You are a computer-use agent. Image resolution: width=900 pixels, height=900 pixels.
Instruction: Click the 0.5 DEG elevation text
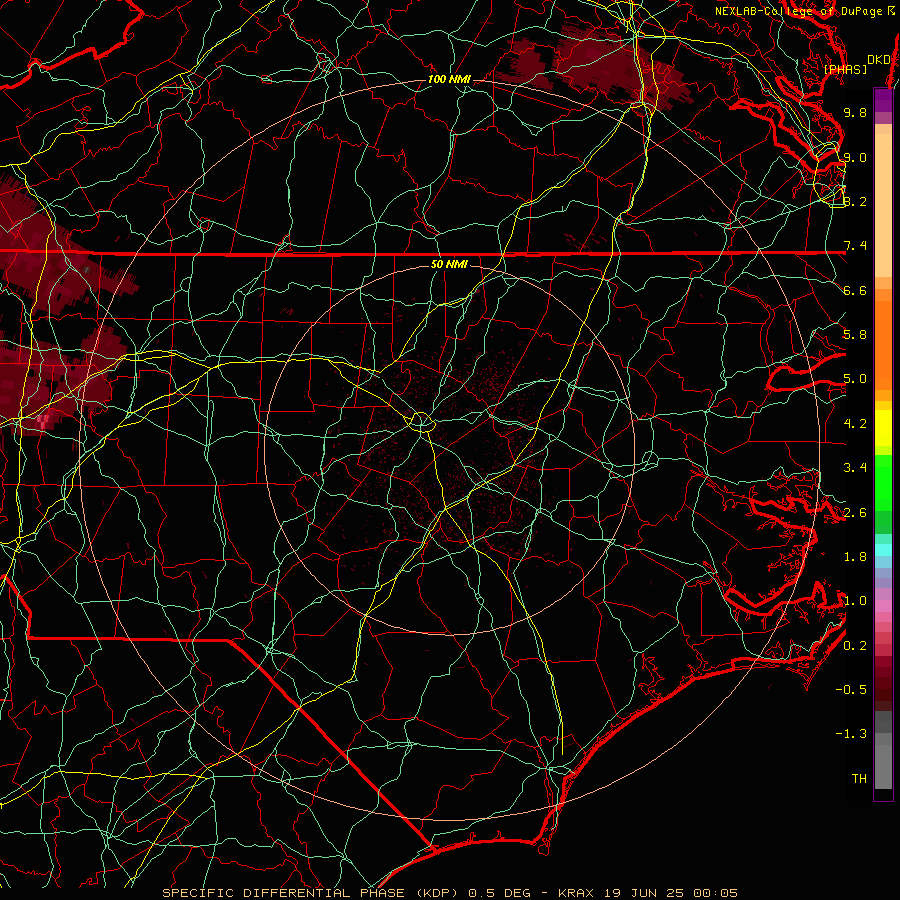click(499, 893)
